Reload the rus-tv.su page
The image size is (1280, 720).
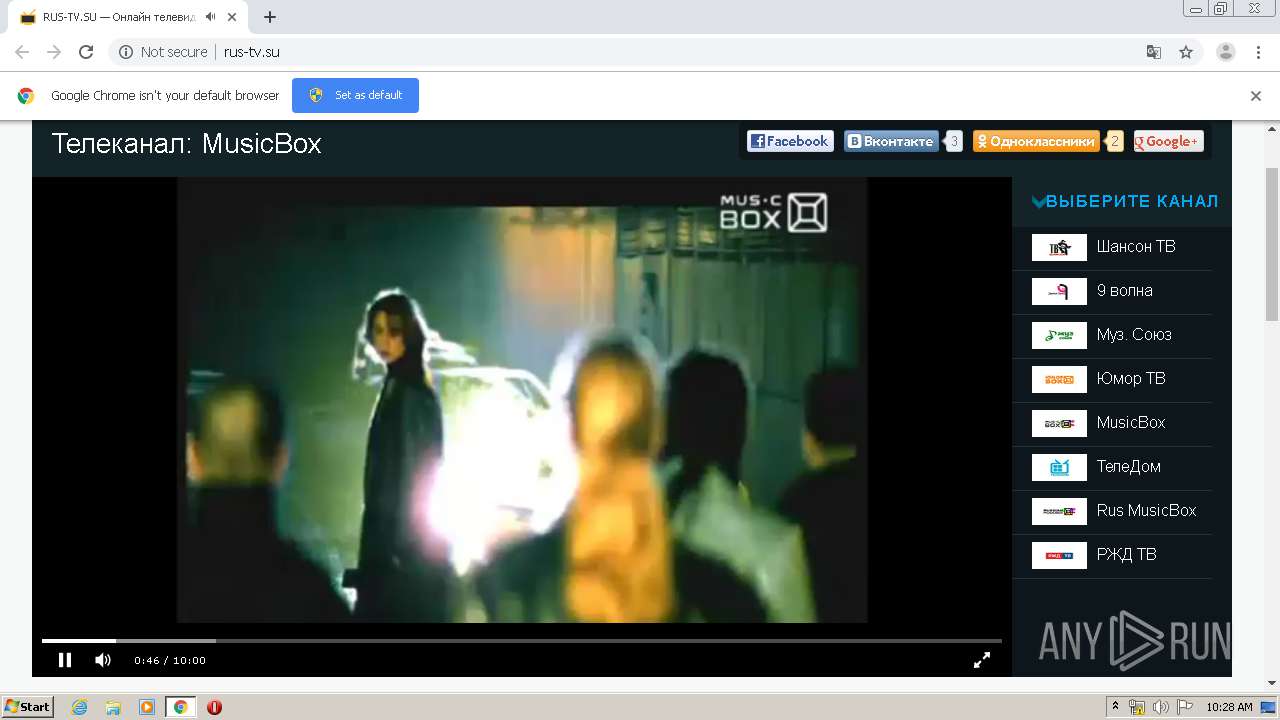tap(86, 52)
